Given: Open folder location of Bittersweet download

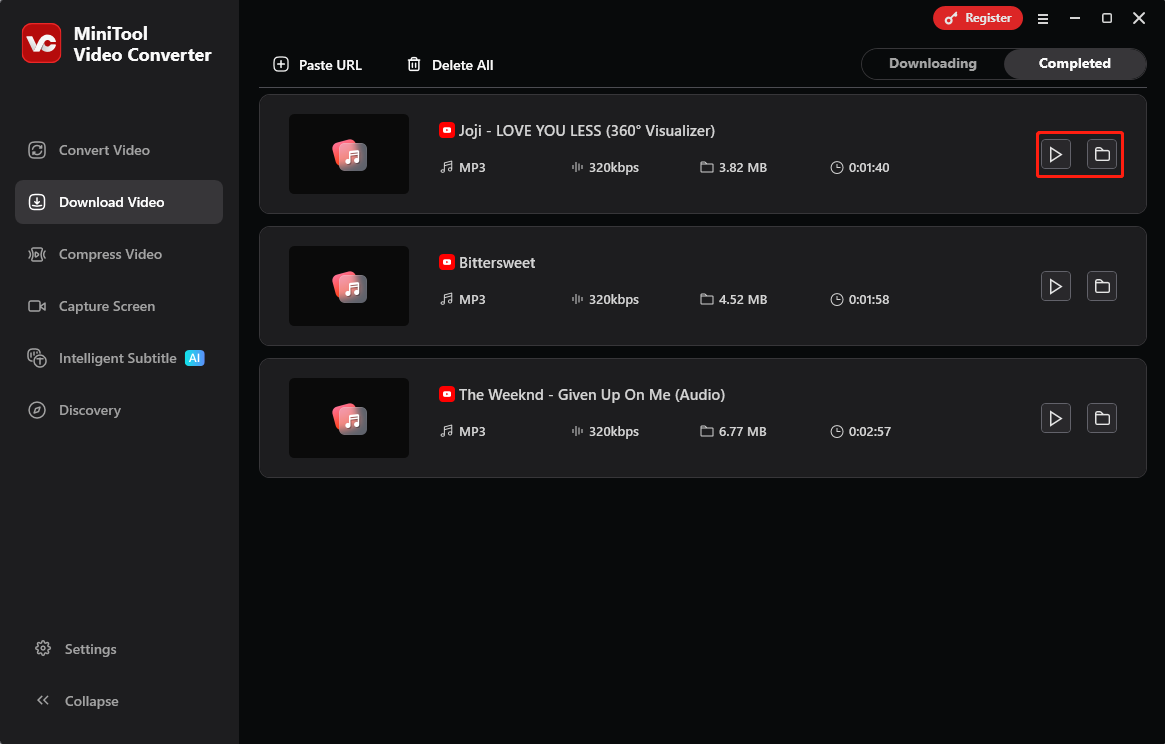Looking at the screenshot, I should [x=1101, y=286].
